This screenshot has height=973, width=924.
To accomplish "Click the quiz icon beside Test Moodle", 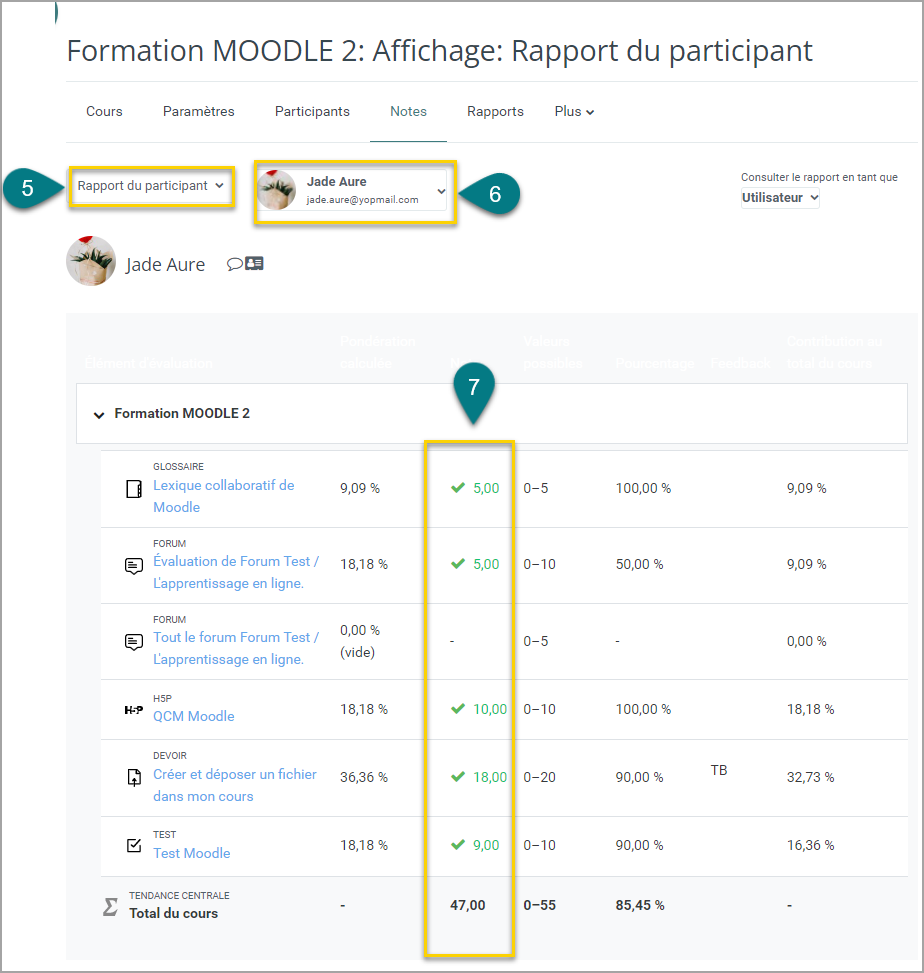I will coord(134,845).
